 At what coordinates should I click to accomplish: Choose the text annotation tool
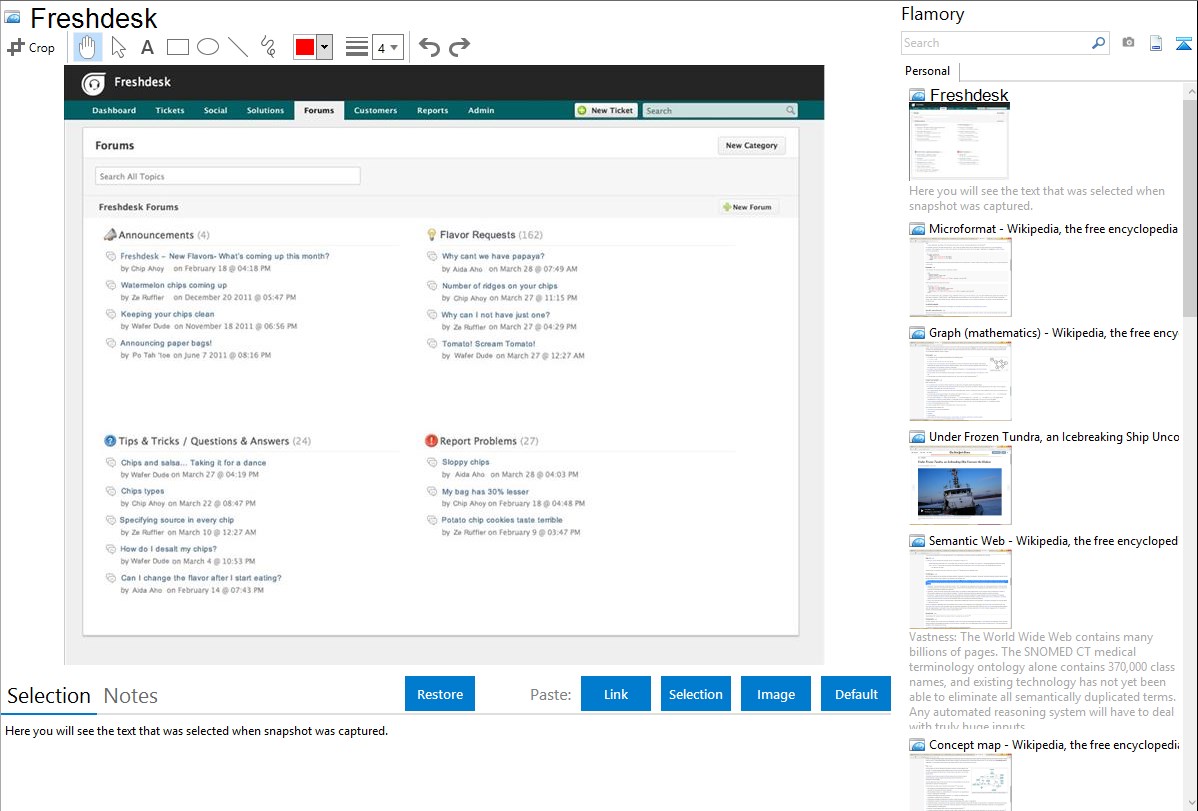point(147,47)
